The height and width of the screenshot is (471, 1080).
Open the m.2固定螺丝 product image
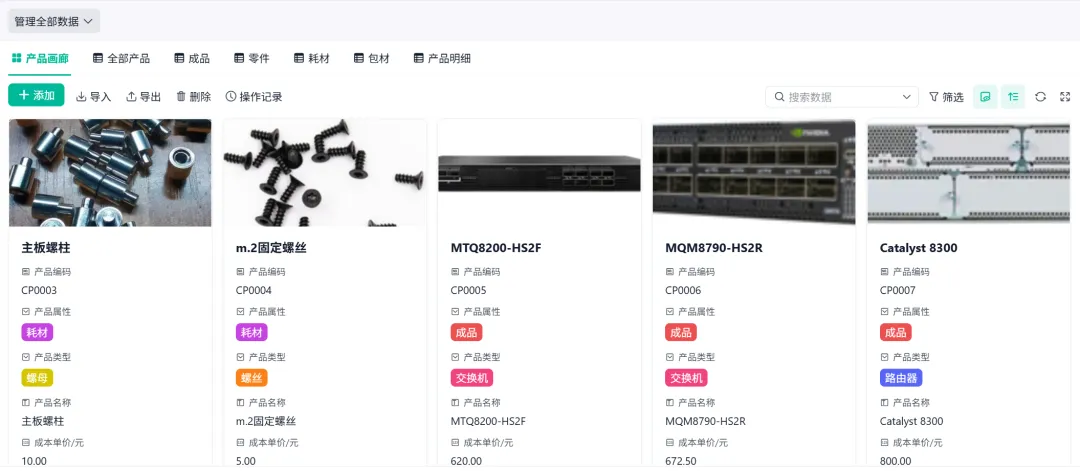[x=325, y=173]
